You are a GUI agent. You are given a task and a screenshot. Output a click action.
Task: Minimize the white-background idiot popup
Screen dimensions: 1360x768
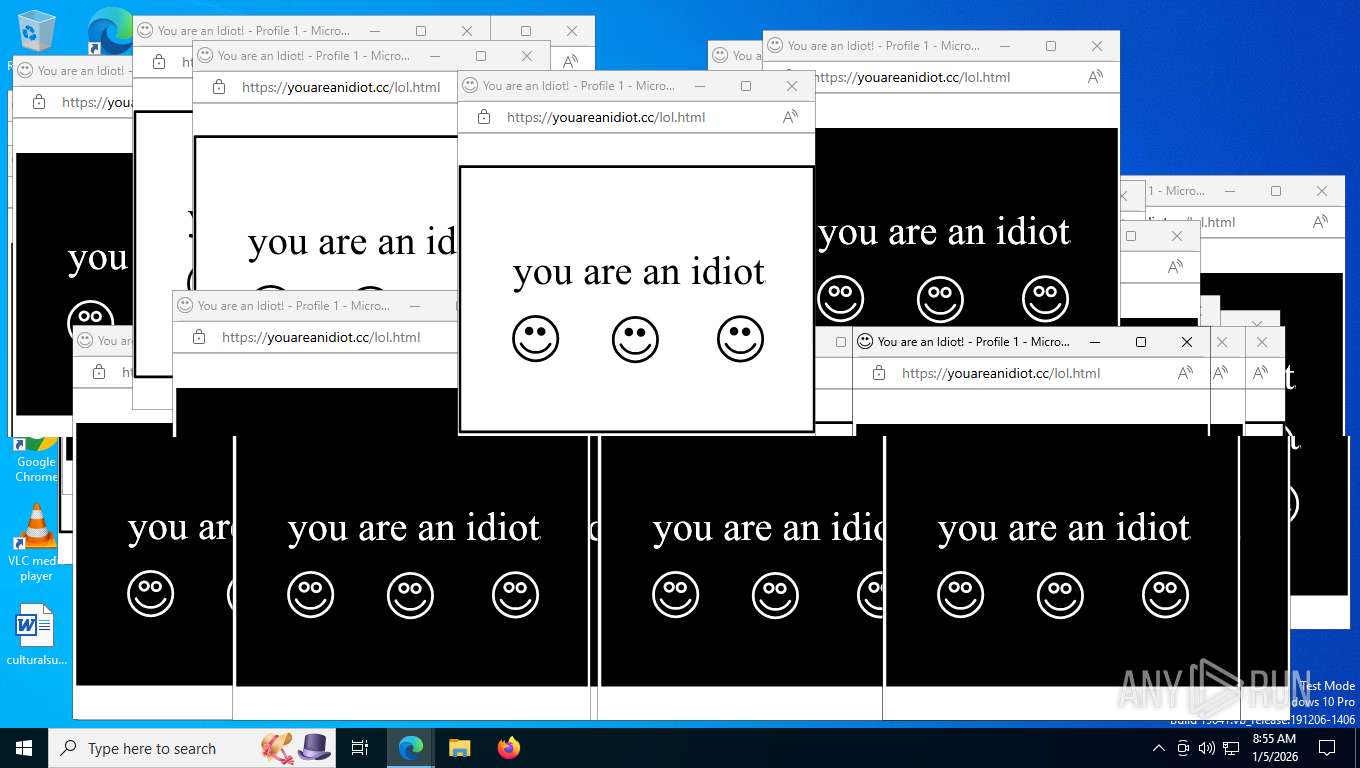[700, 86]
